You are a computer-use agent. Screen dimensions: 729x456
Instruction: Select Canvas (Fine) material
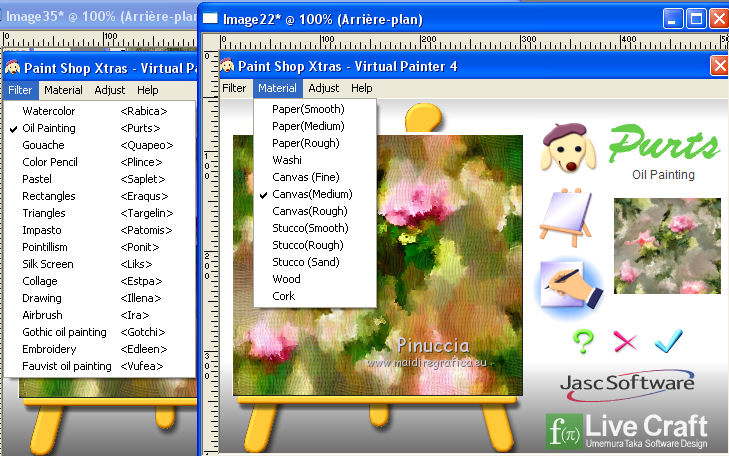pos(315,177)
